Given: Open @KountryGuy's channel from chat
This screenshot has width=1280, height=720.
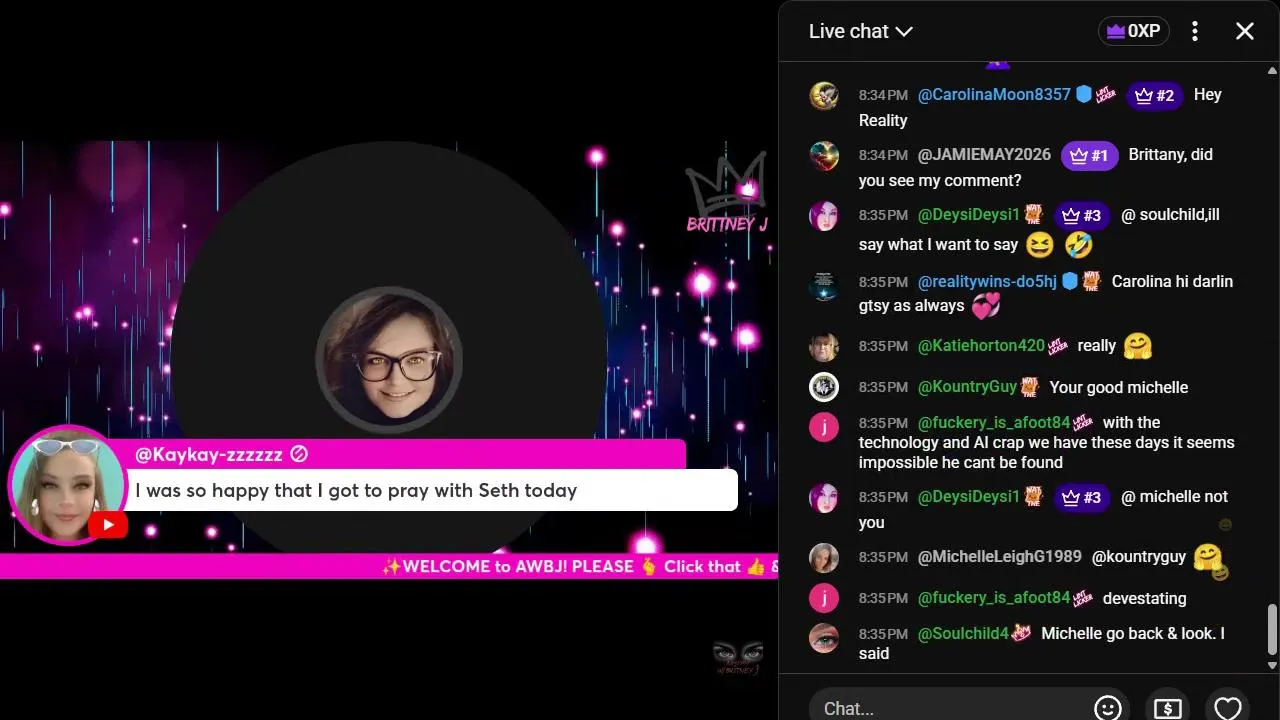Looking at the screenshot, I should point(967,387).
